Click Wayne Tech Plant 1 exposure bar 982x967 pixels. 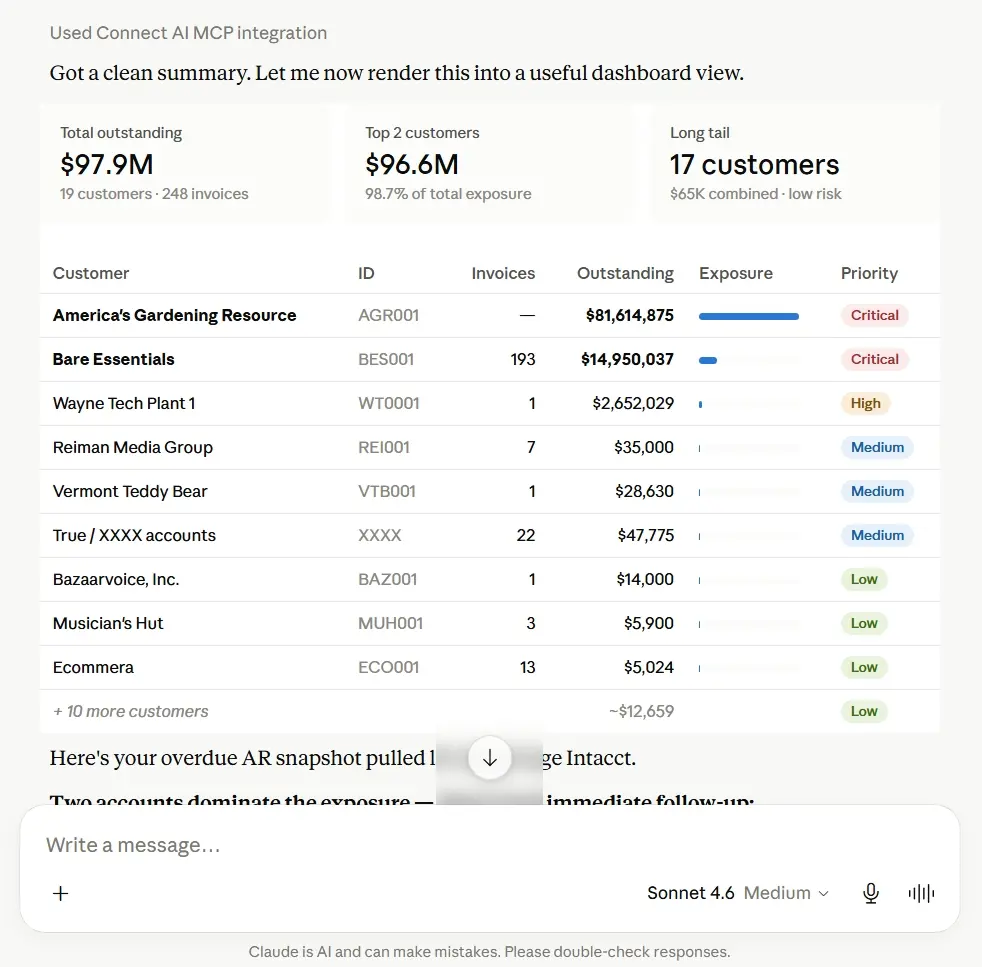pos(701,405)
